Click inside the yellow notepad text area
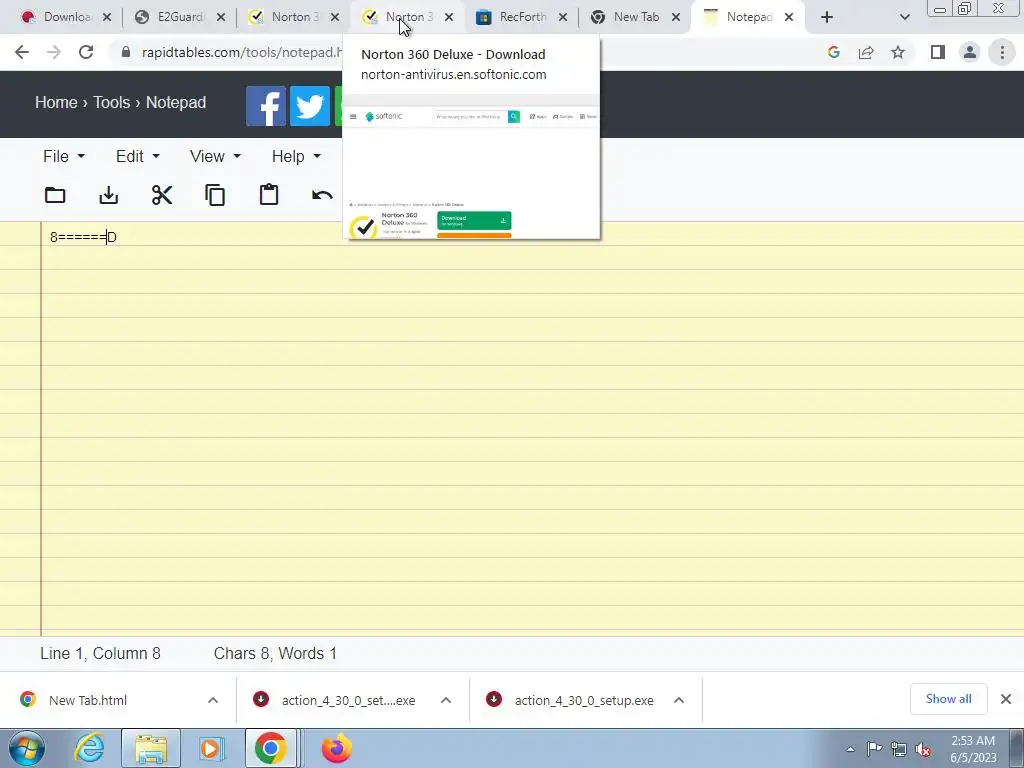 point(532,428)
